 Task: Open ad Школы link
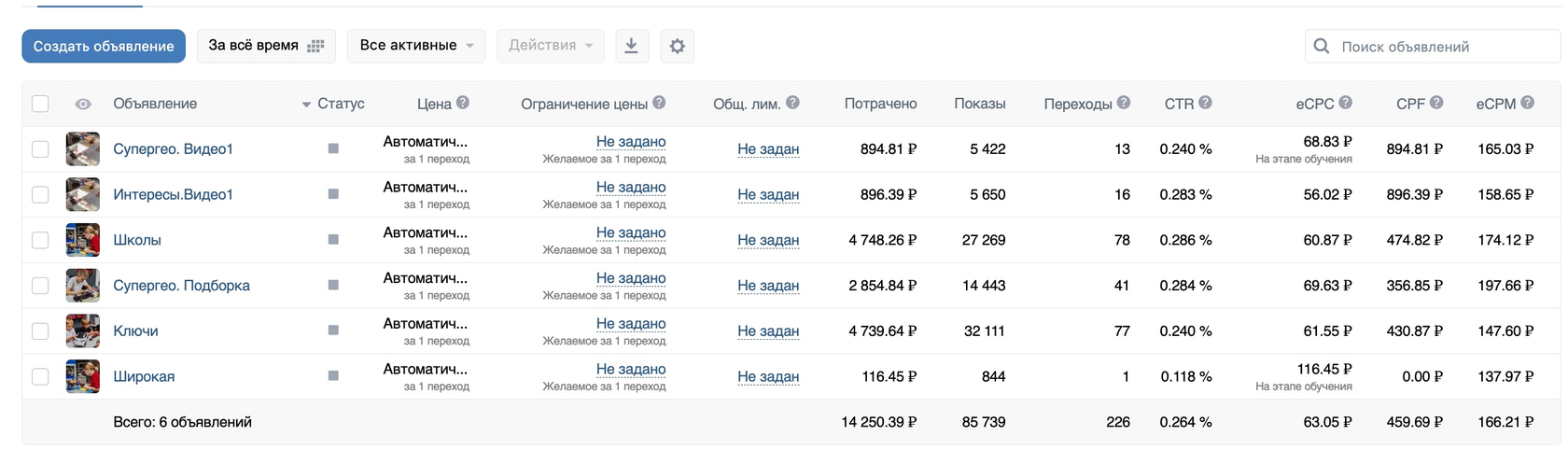point(137,240)
